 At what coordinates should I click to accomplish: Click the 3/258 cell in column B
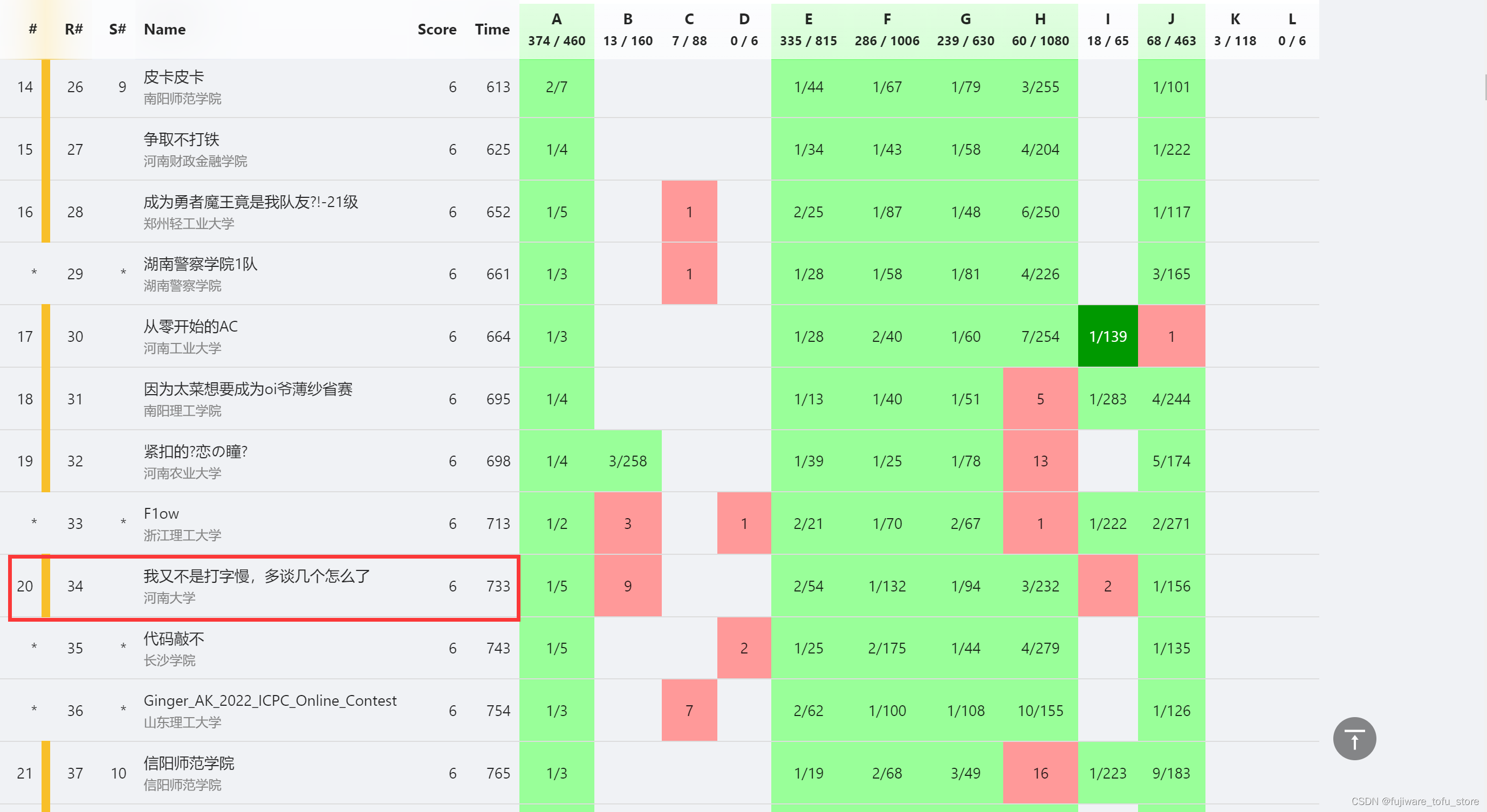627,461
